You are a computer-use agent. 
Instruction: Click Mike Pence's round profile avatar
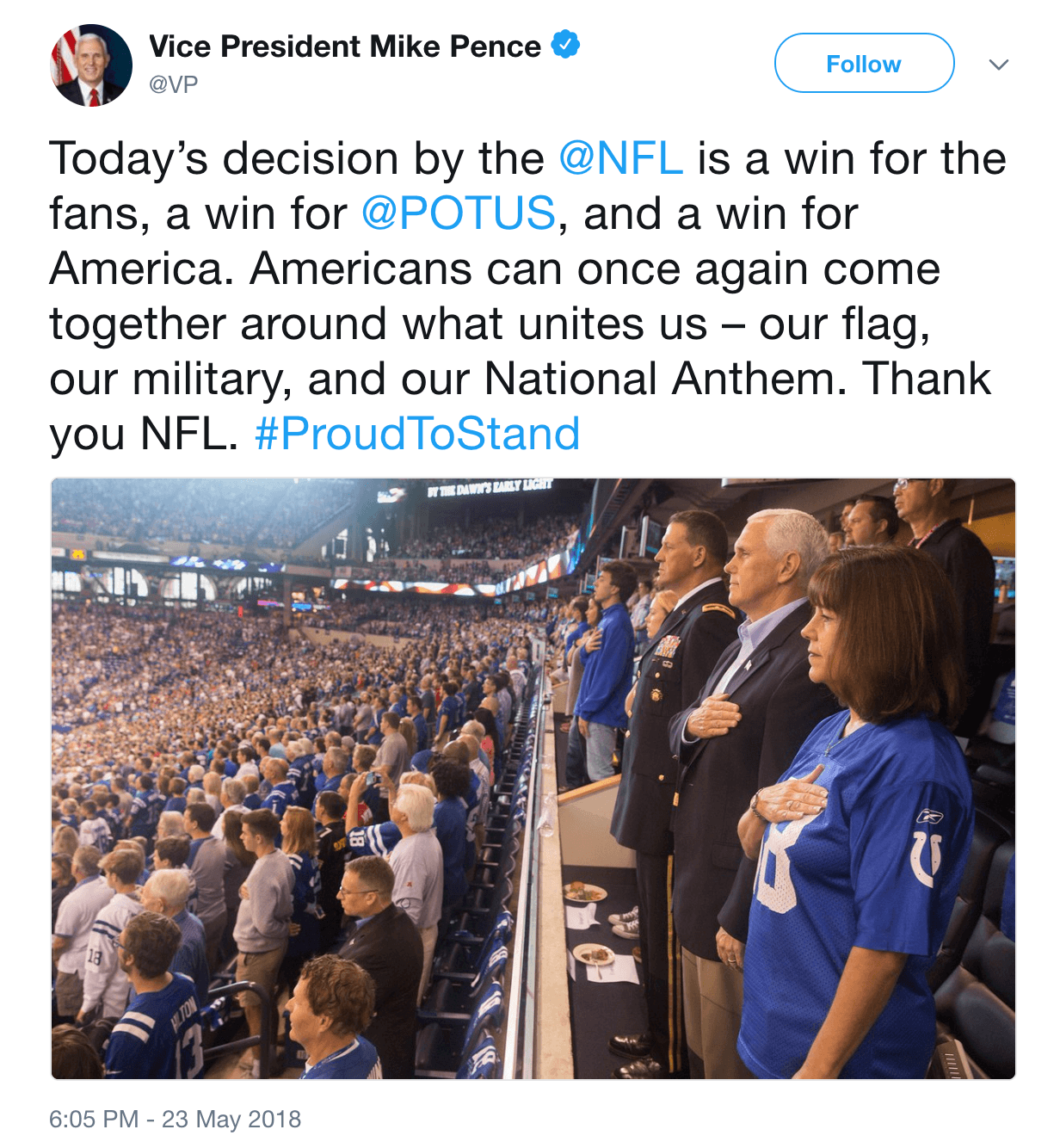pos(91,65)
